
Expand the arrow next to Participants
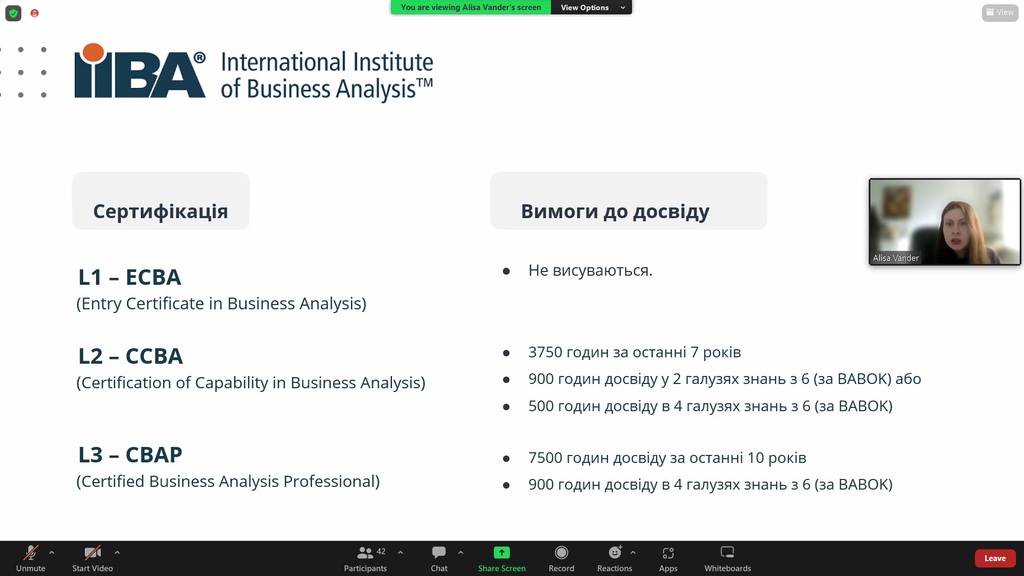[400, 552]
